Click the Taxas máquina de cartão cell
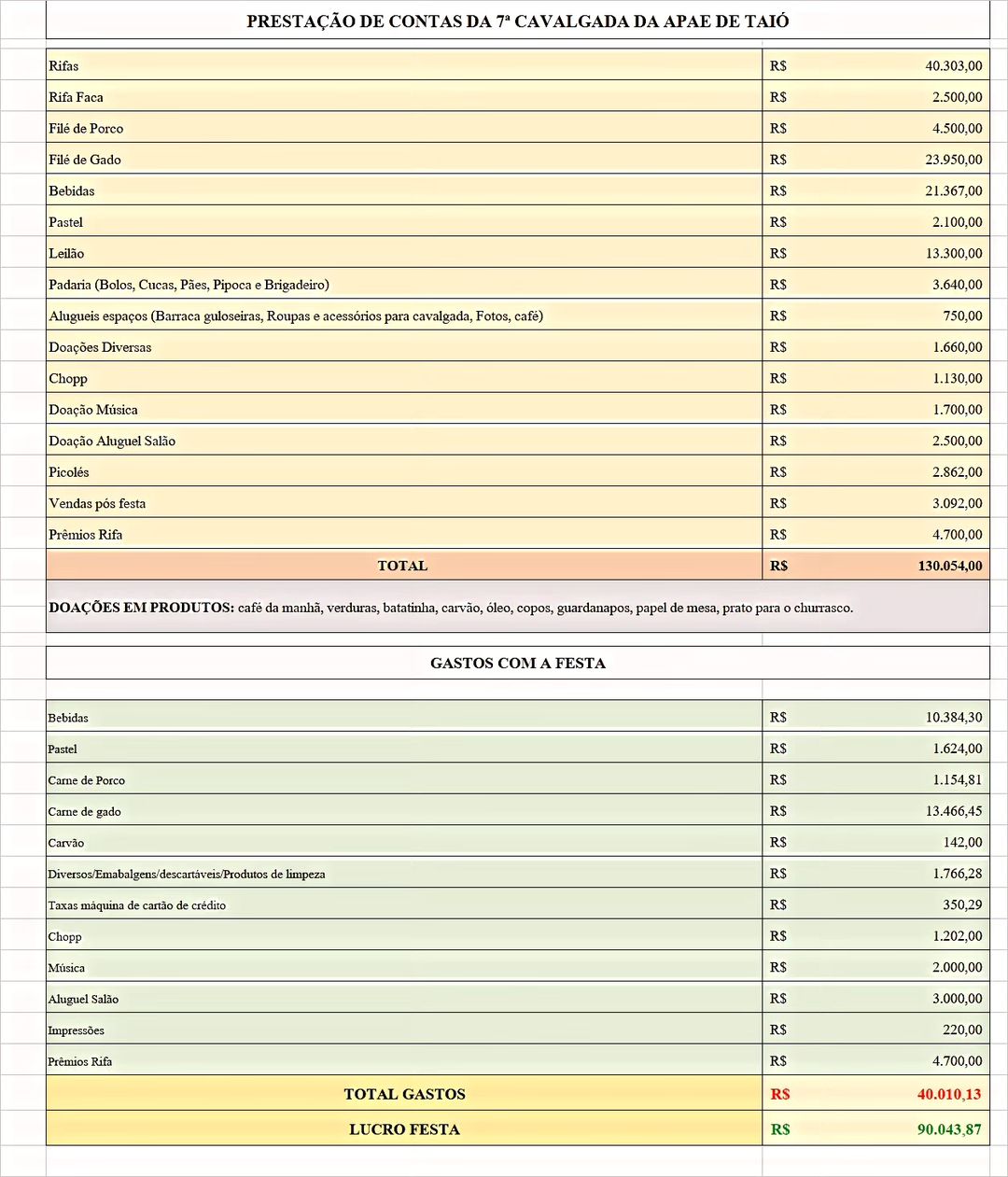Image resolution: width=1008 pixels, height=1177 pixels. coord(404,904)
